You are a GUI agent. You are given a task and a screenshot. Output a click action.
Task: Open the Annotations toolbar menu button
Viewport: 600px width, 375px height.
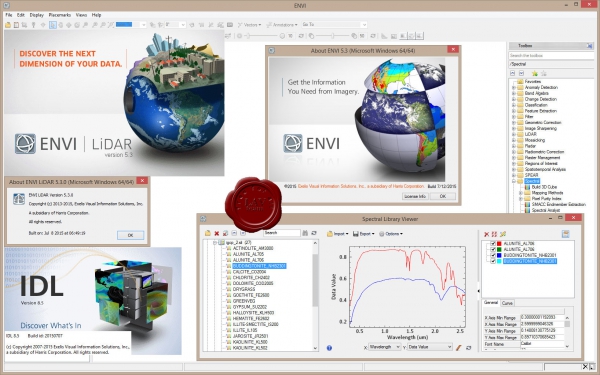click(282, 25)
